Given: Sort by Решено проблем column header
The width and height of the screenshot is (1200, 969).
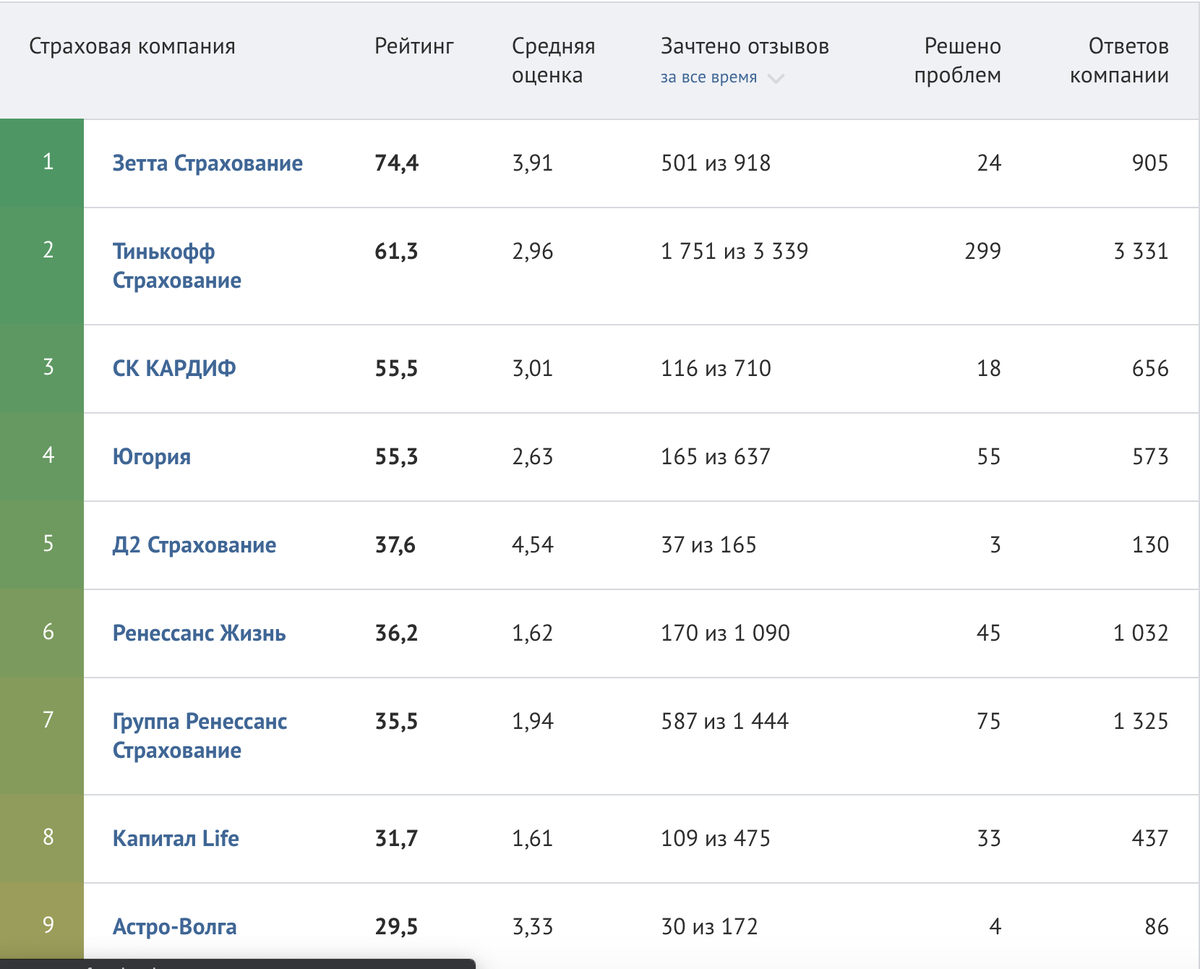Looking at the screenshot, I should pos(957,60).
